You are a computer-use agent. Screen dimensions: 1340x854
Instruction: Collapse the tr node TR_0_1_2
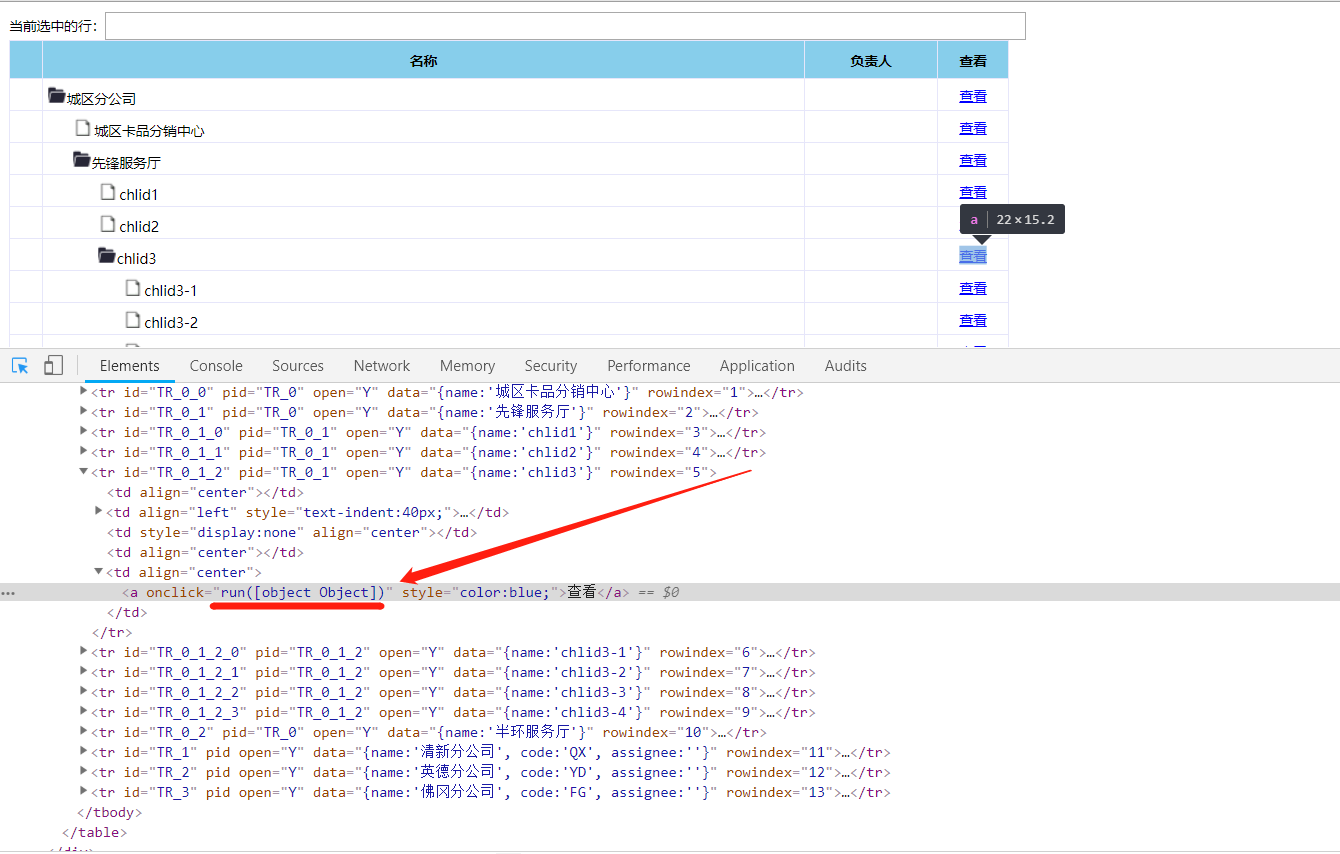tap(83, 472)
